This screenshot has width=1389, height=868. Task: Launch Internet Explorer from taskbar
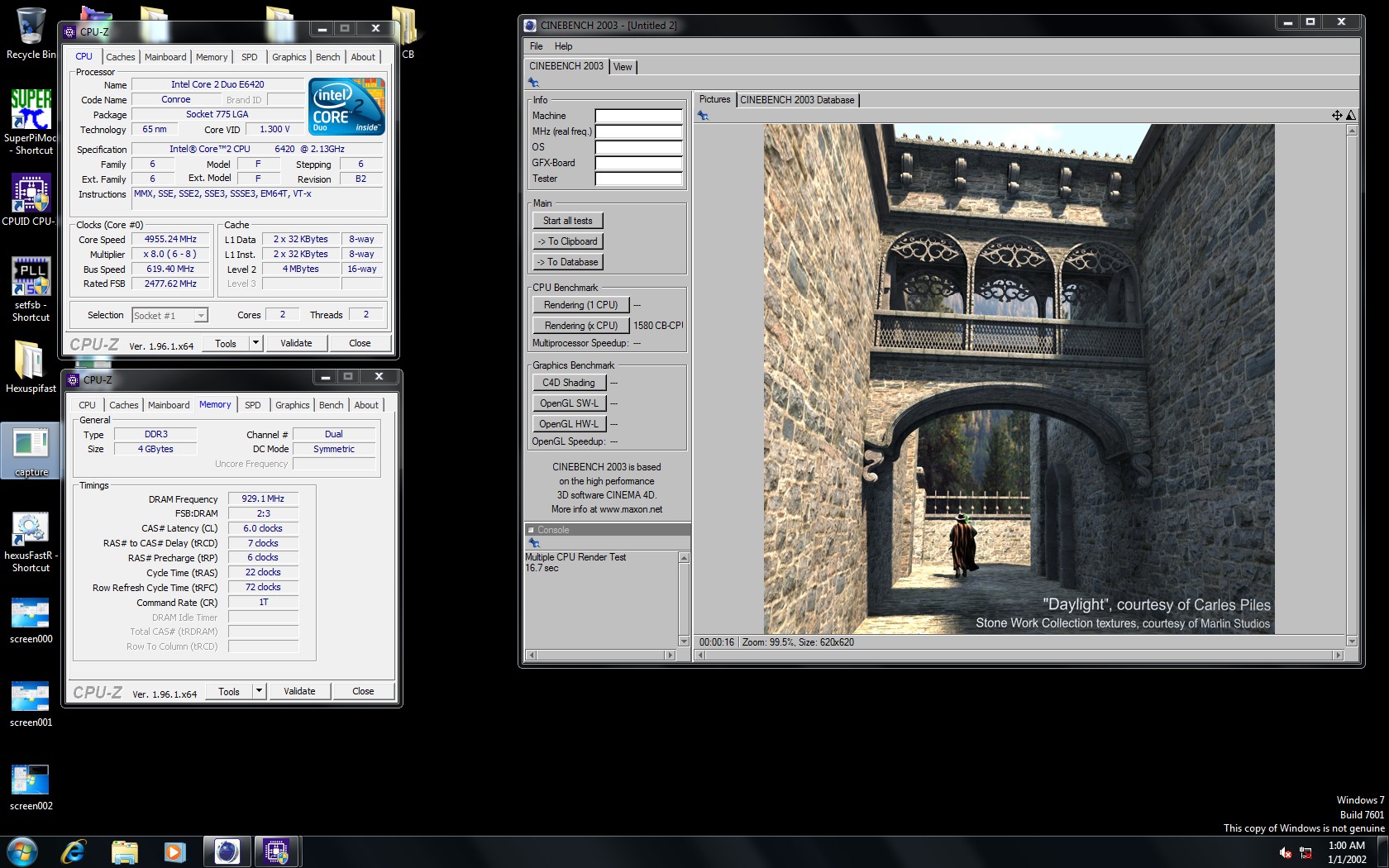(x=74, y=851)
